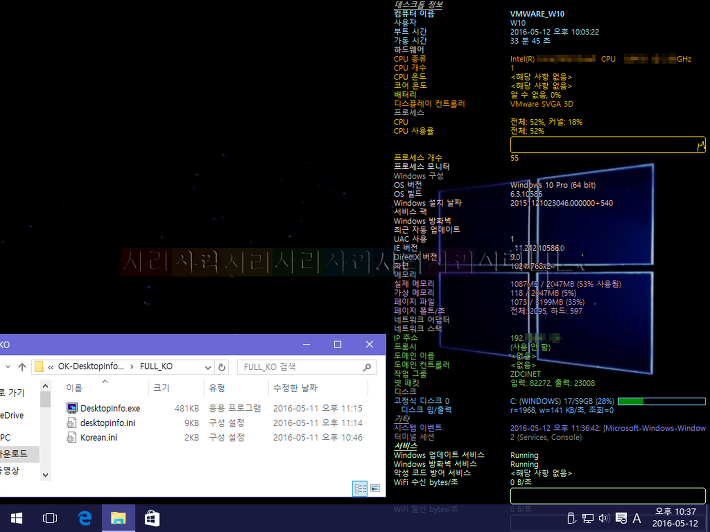Open the network tray icon
Image resolution: width=710 pixels, height=532 pixels.
click(588, 518)
